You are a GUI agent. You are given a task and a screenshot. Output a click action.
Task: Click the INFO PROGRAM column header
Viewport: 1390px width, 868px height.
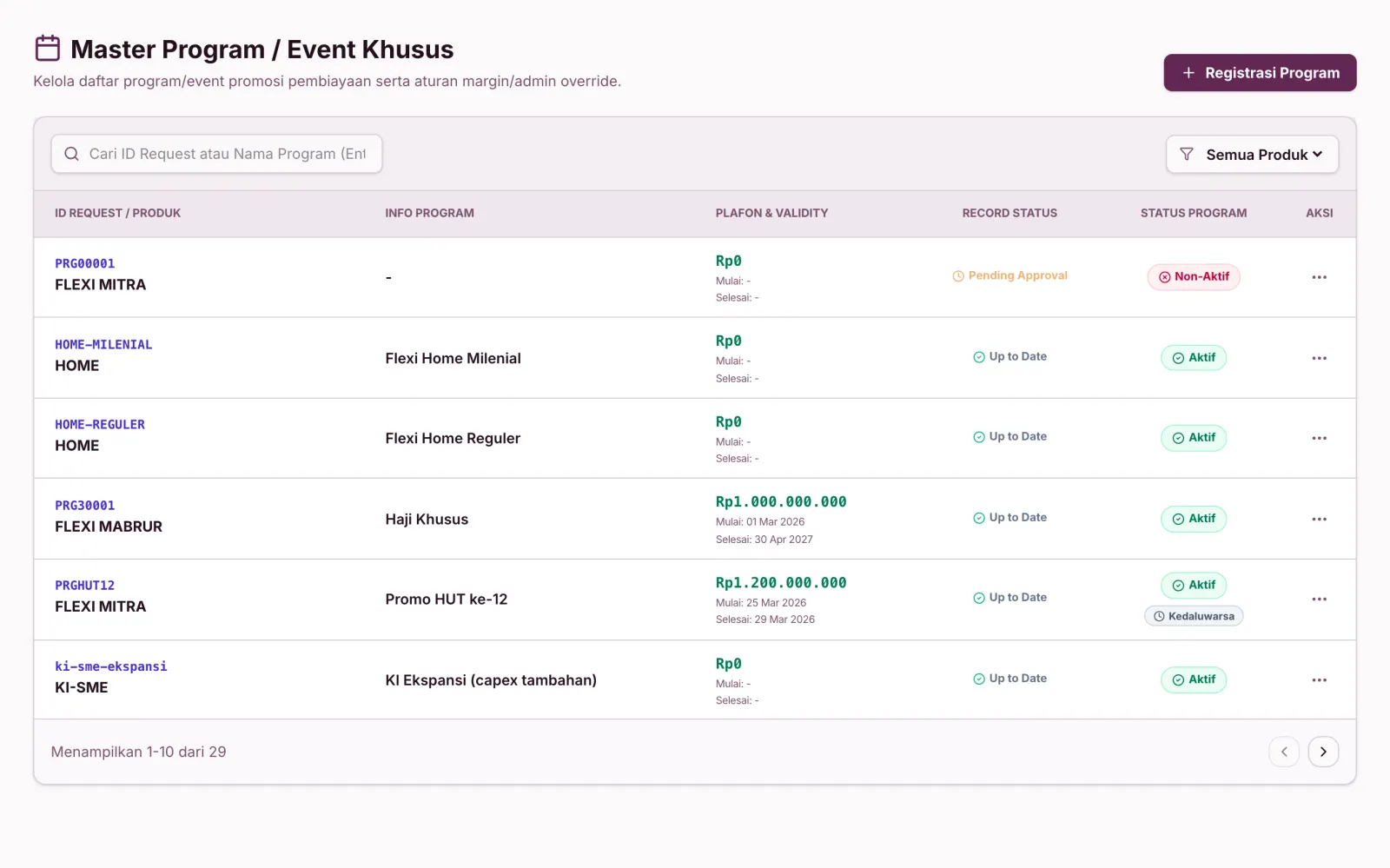coord(430,213)
